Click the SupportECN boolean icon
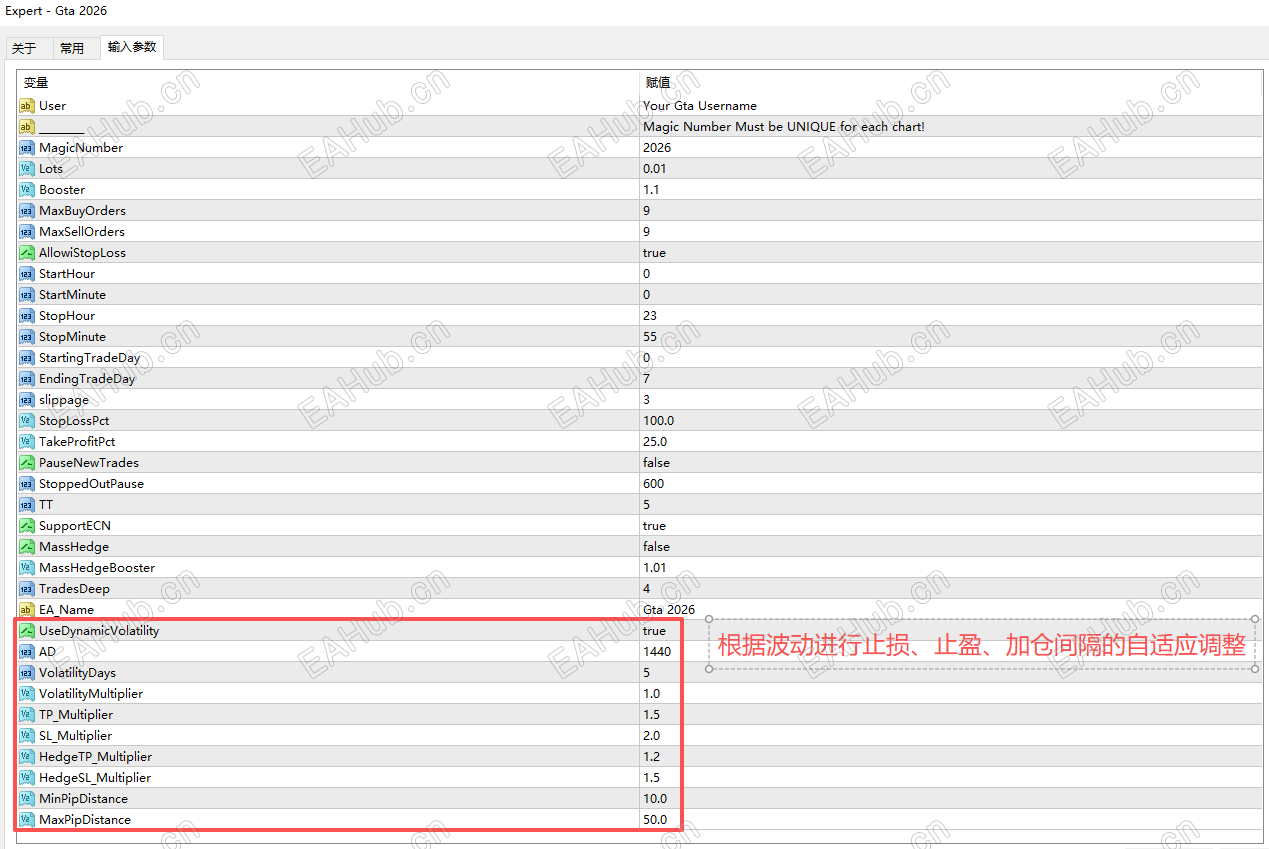The height and width of the screenshot is (849, 1269). [x=27, y=526]
